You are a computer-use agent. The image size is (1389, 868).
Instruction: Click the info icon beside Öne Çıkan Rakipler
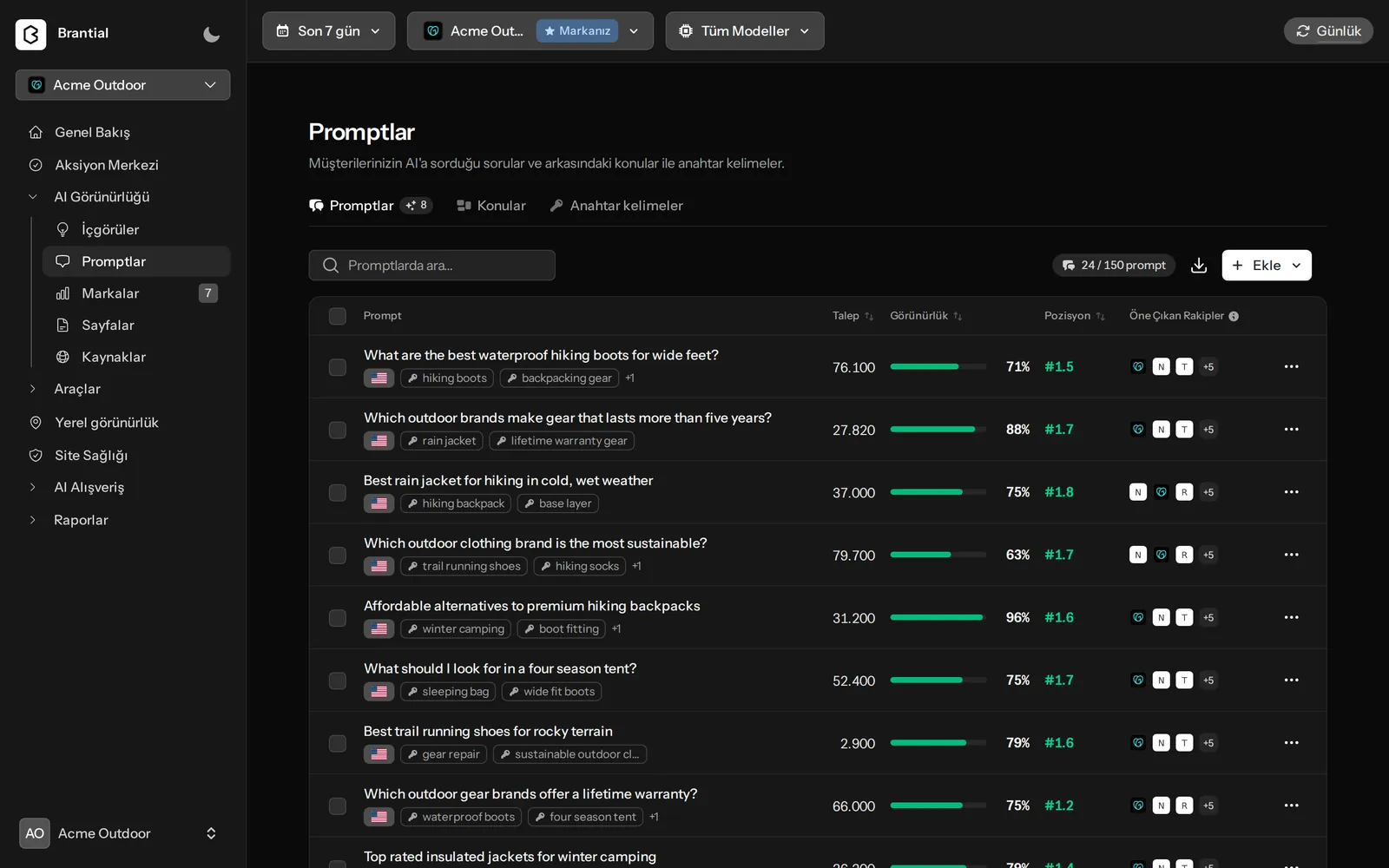(1234, 316)
